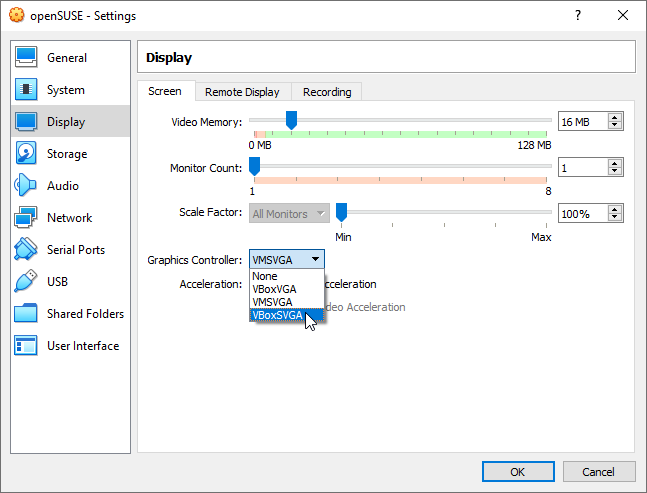Select the Shared Folders icon
The width and height of the screenshot is (647, 493).
click(x=27, y=314)
